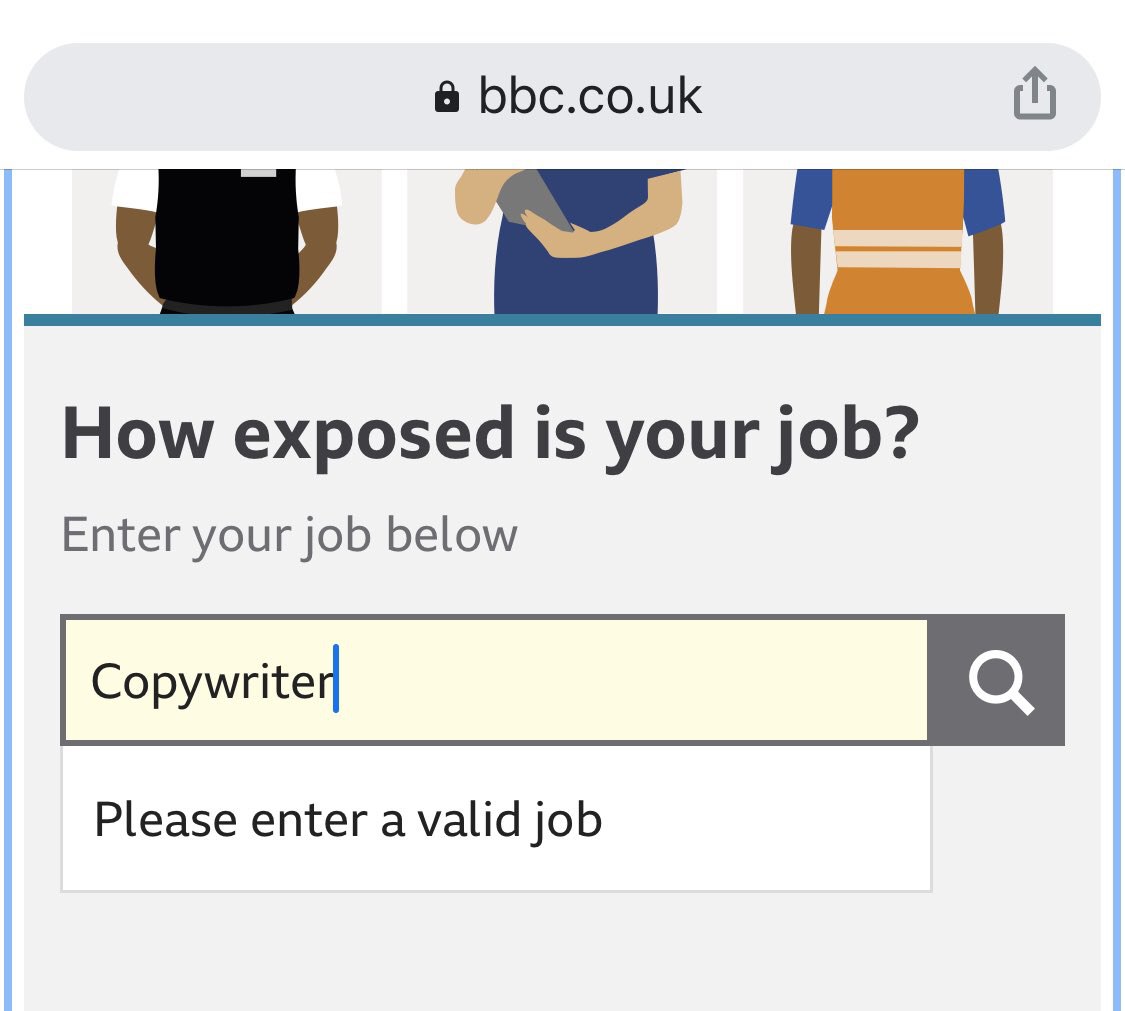Click the 'How exposed is your job?' heading
The height and width of the screenshot is (1011, 1125).
pyautogui.click(x=490, y=433)
